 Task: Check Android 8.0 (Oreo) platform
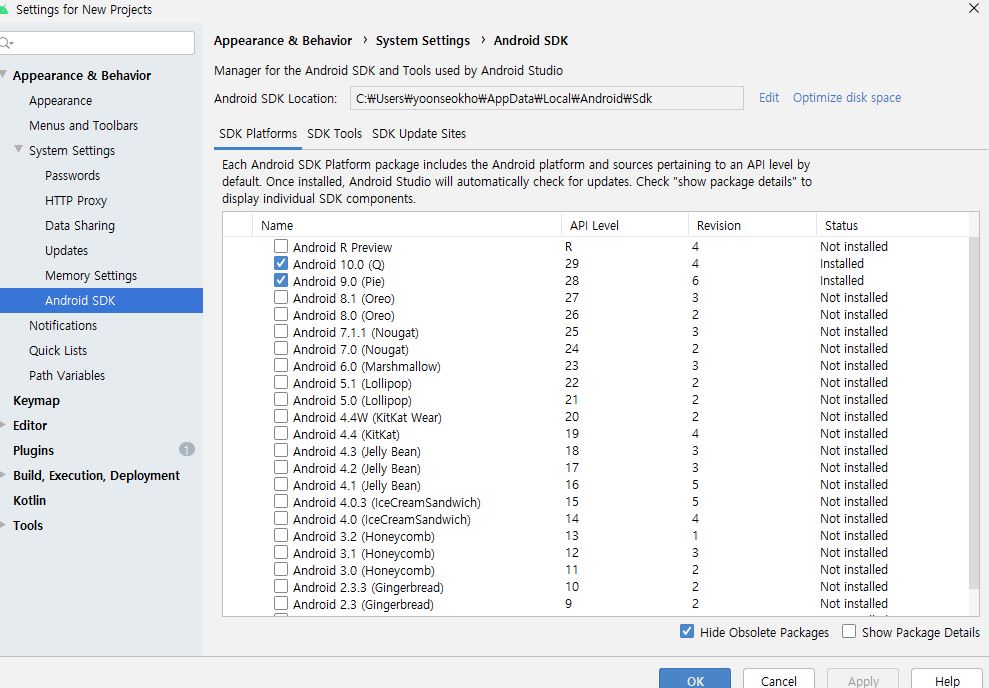point(281,314)
